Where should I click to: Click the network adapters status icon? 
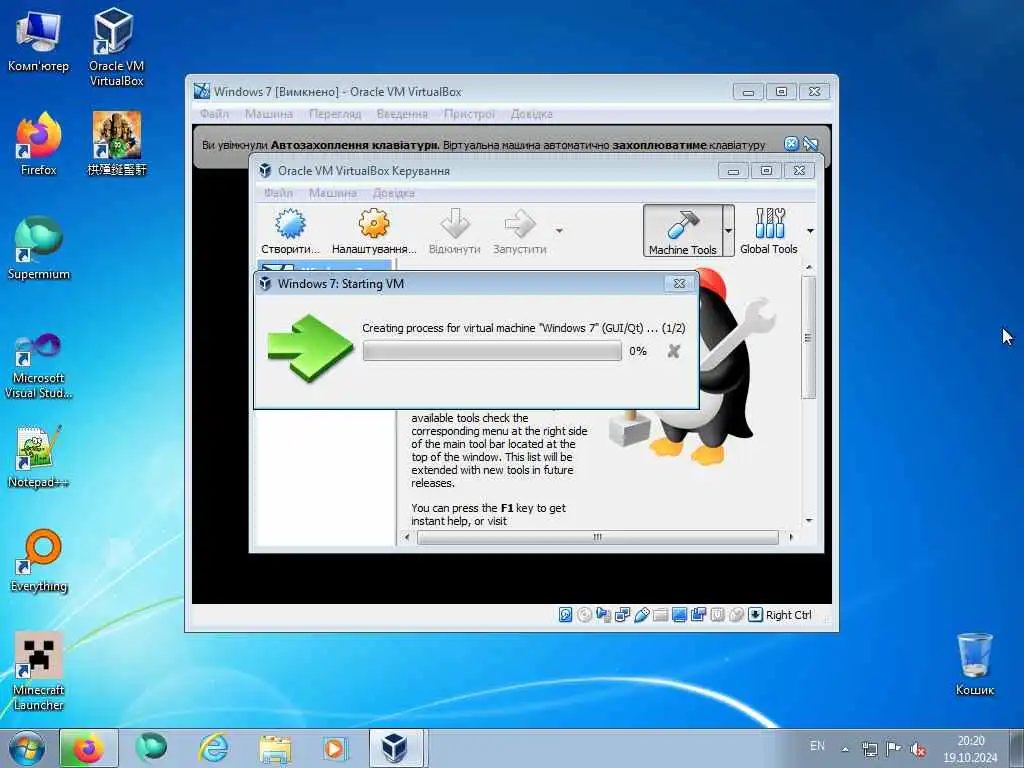(x=622, y=615)
